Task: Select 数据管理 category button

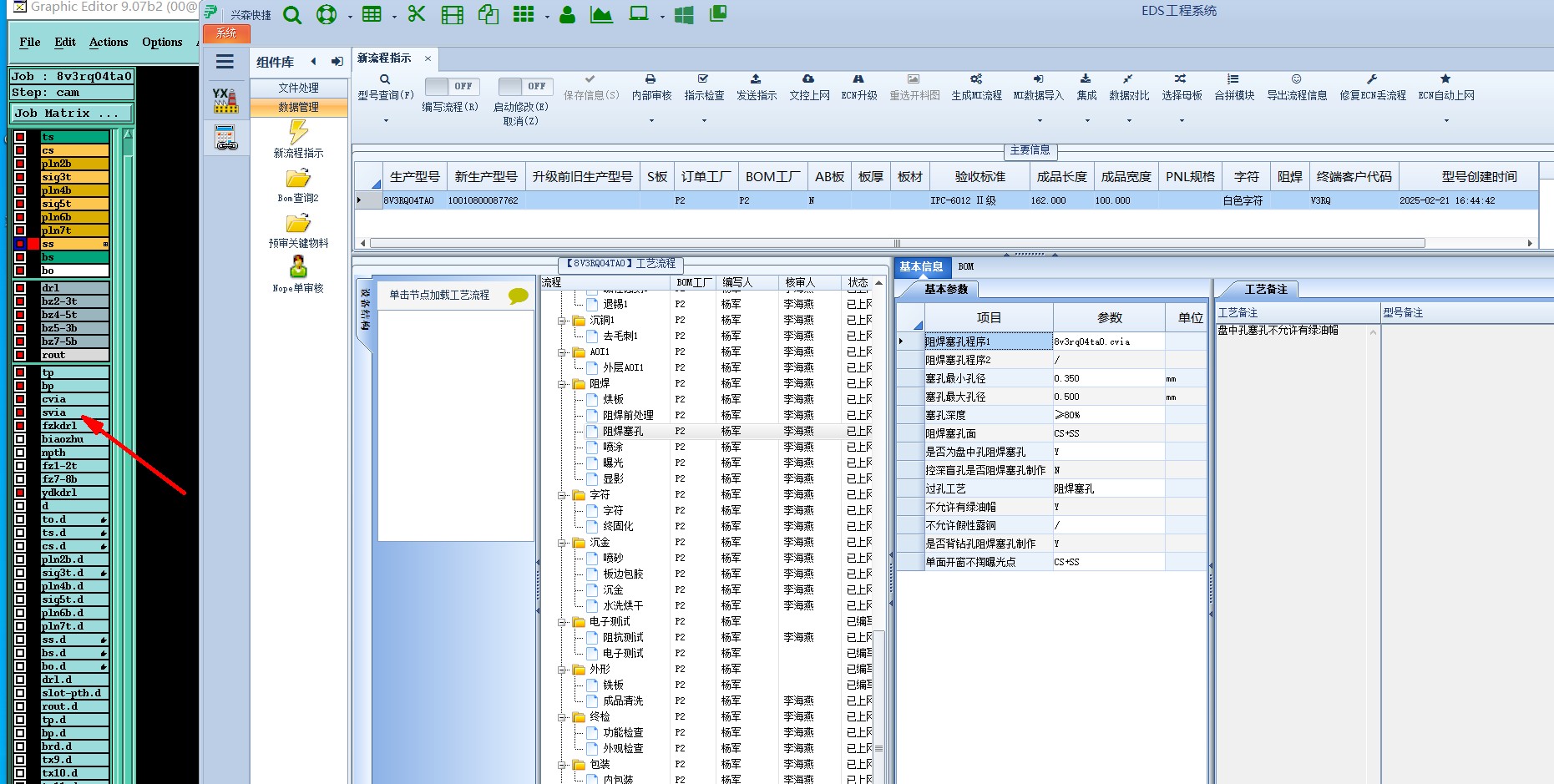Action: click(299, 107)
